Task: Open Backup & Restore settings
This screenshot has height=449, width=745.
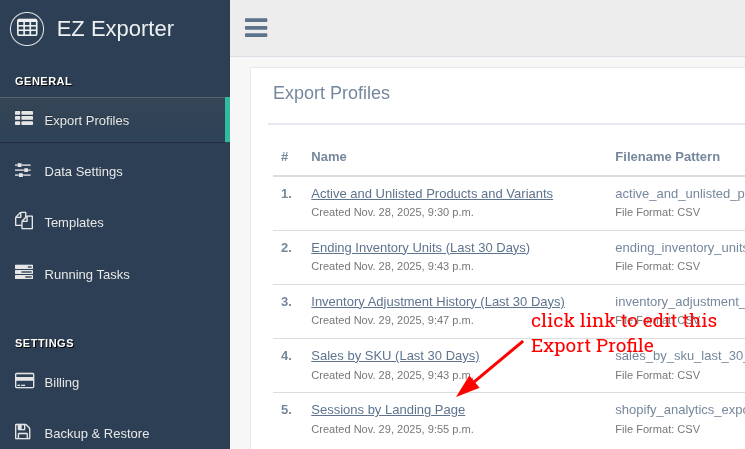Action: coord(97,433)
